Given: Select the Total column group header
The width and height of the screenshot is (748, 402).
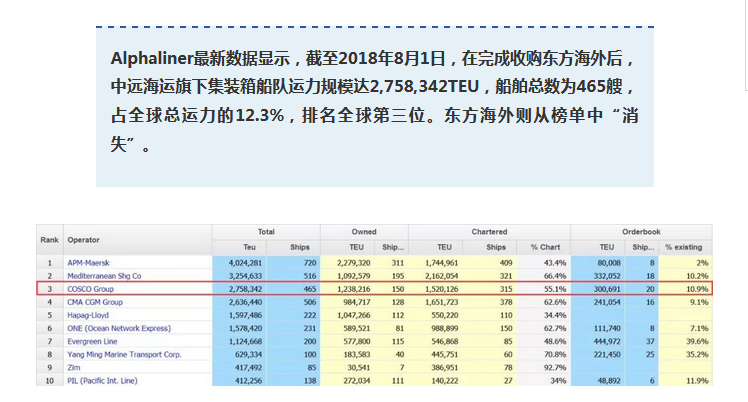Looking at the screenshot, I should [x=265, y=231].
